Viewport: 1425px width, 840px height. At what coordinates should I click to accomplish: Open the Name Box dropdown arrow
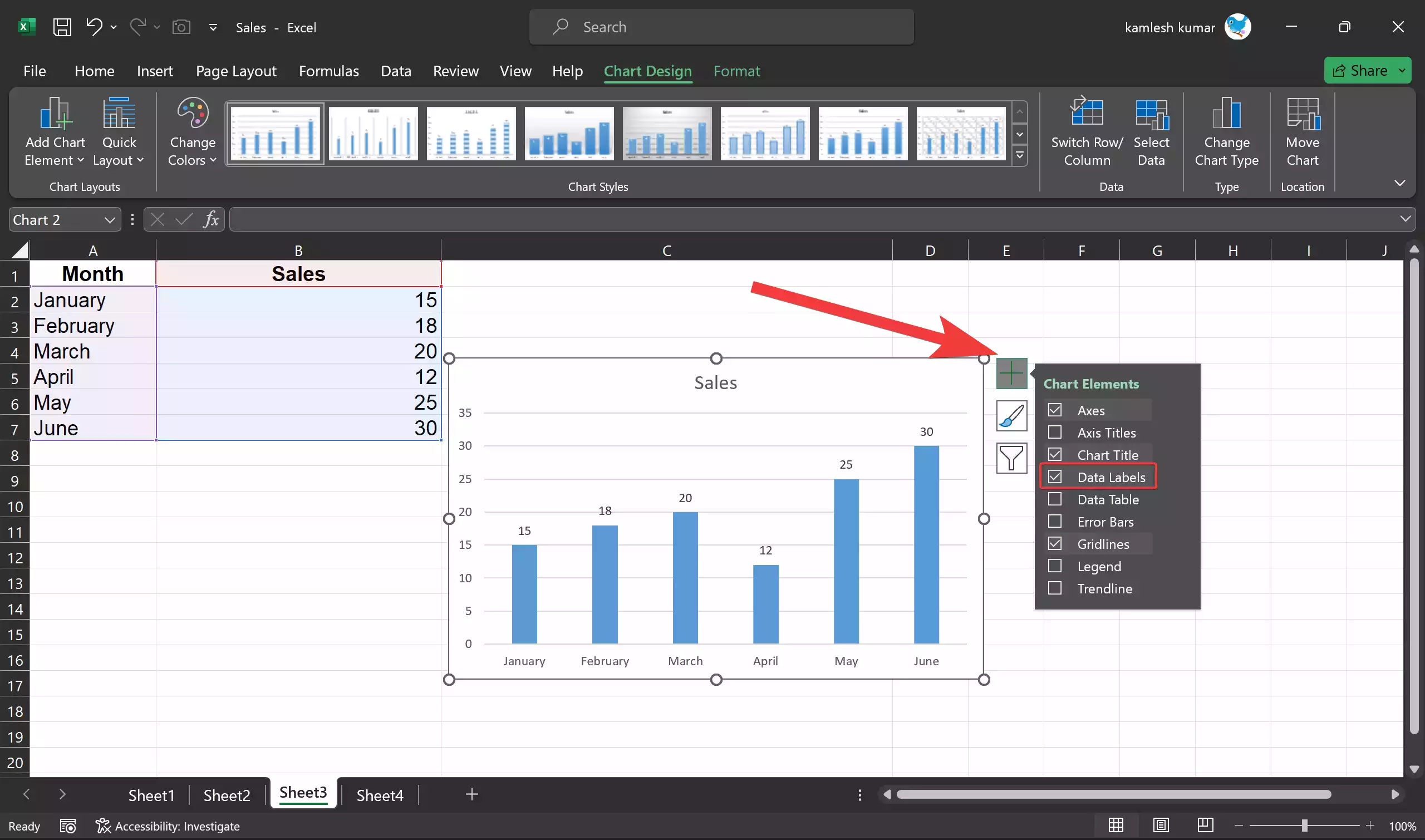coord(110,220)
